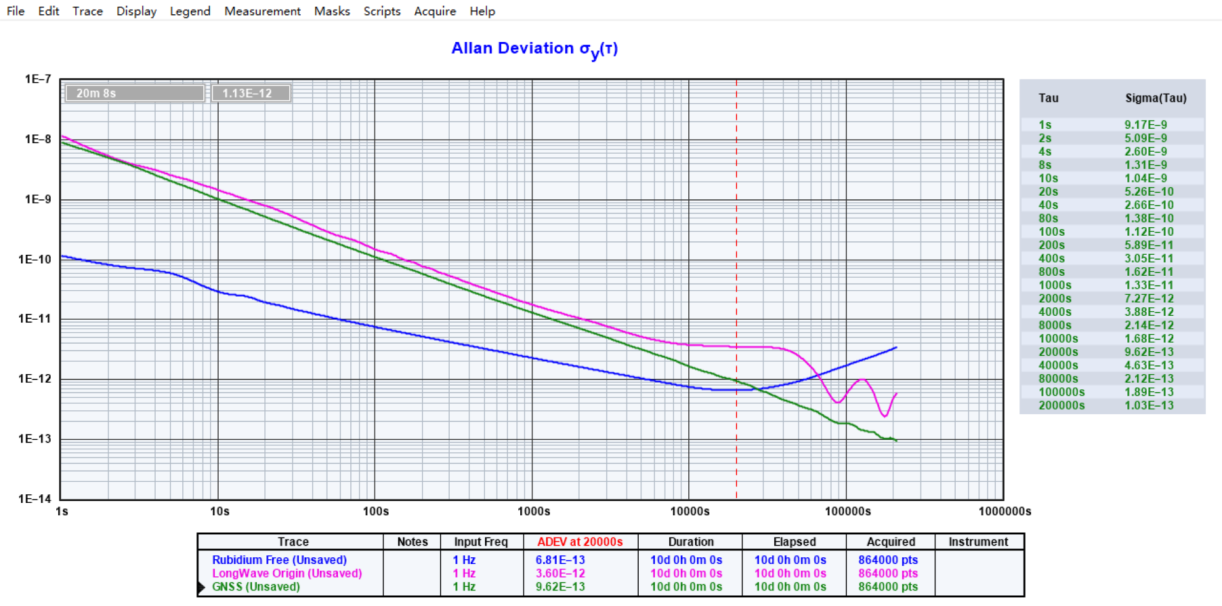Open the Display menu
The width and height of the screenshot is (1222, 606).
pos(136,11)
